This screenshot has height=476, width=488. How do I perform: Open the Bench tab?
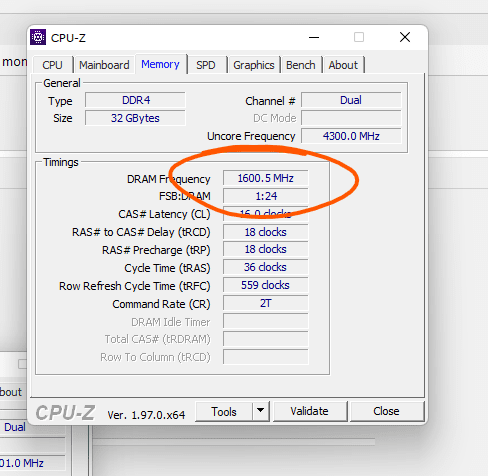[x=301, y=65]
